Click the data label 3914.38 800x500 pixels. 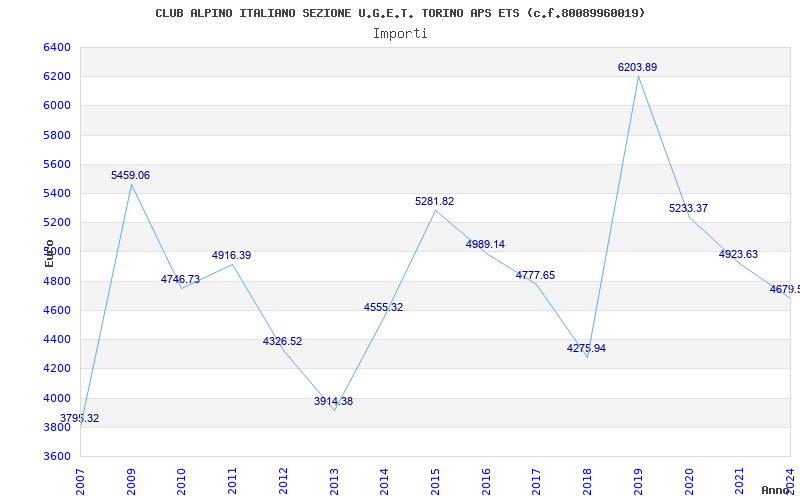(x=334, y=402)
